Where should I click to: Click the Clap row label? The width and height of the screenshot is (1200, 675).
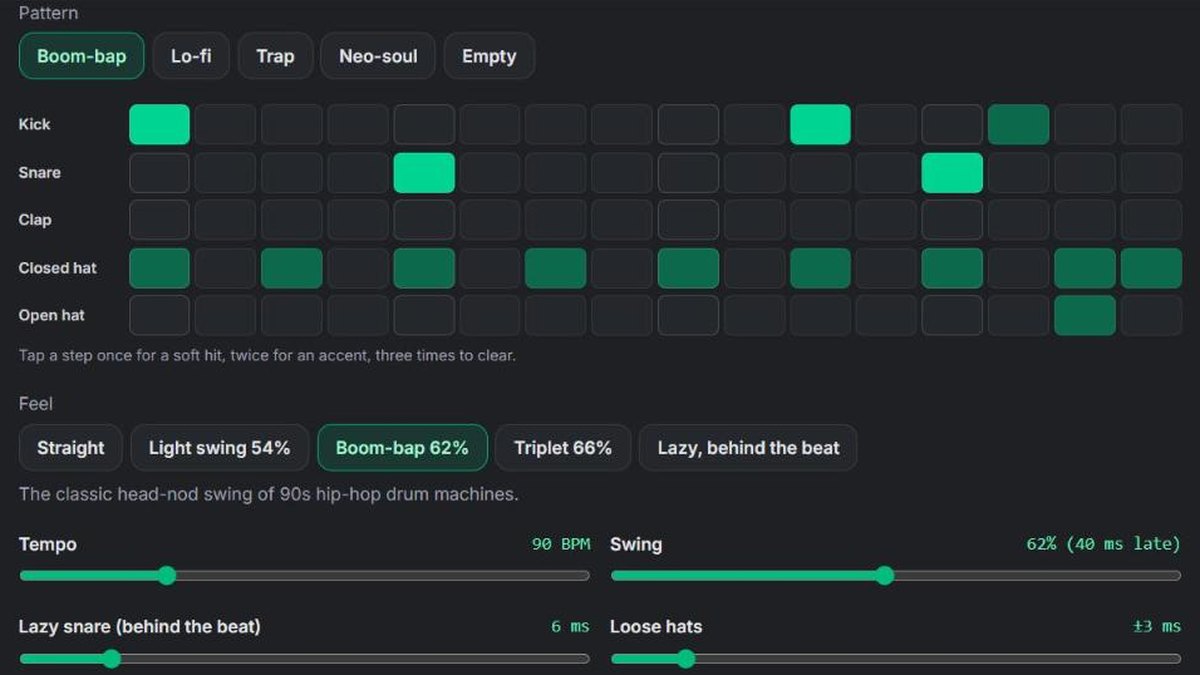point(34,219)
